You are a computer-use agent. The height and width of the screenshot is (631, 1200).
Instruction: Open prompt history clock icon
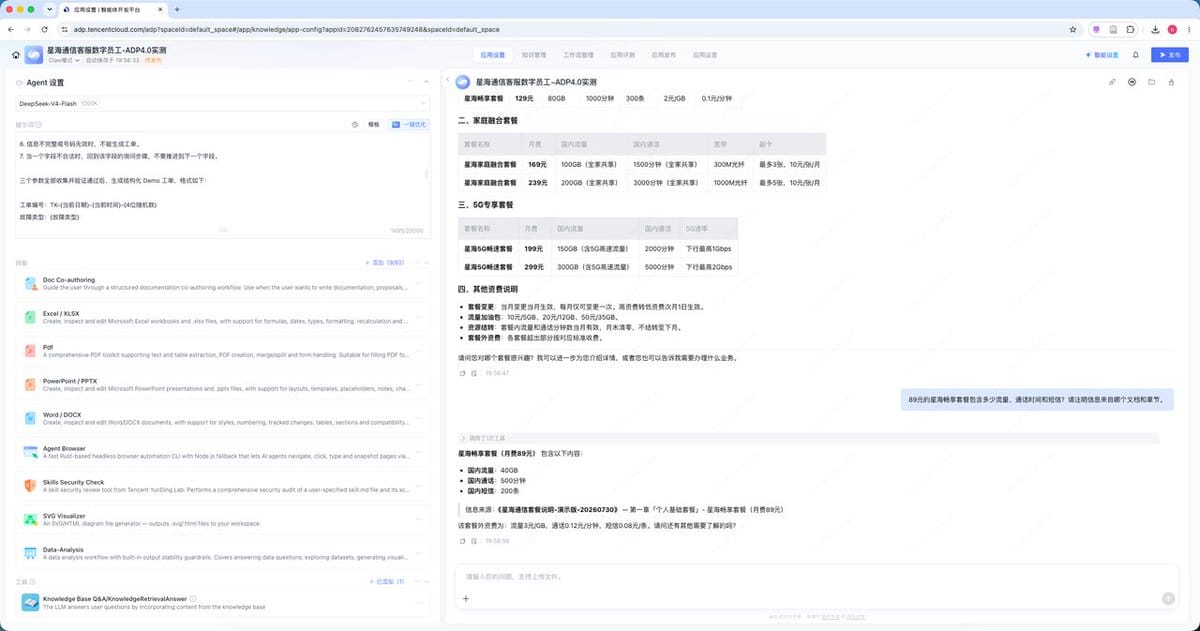[355, 125]
